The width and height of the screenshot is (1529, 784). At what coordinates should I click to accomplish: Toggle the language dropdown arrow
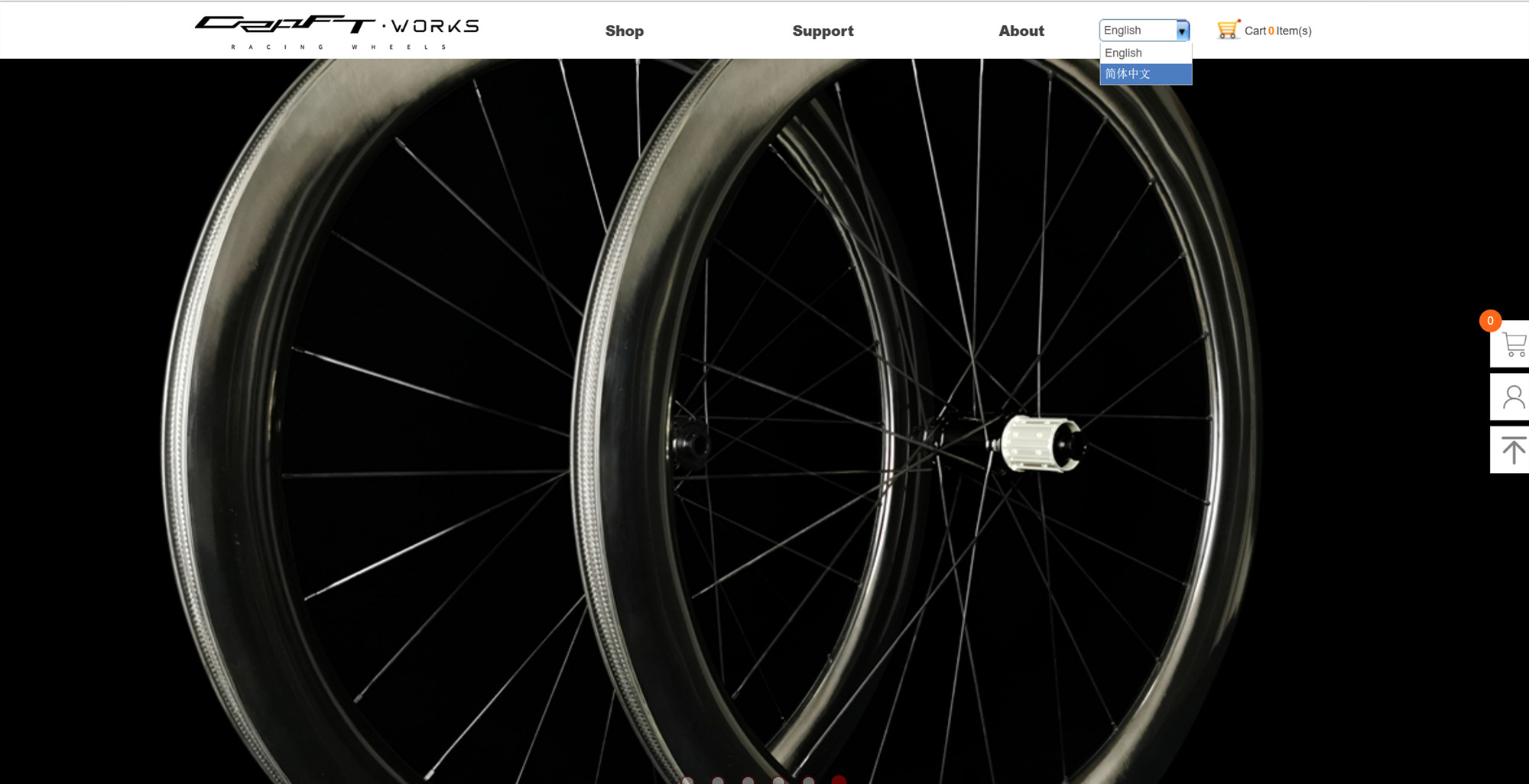1182,31
